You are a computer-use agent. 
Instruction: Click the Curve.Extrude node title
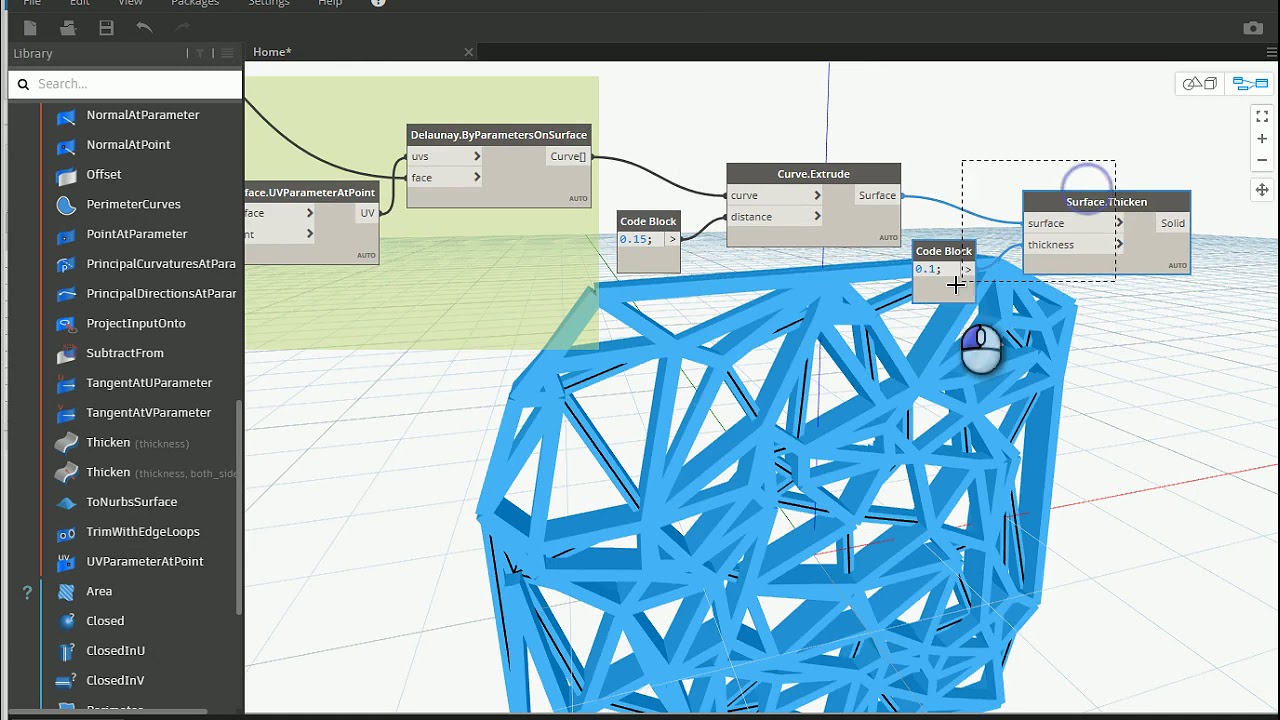coord(813,174)
